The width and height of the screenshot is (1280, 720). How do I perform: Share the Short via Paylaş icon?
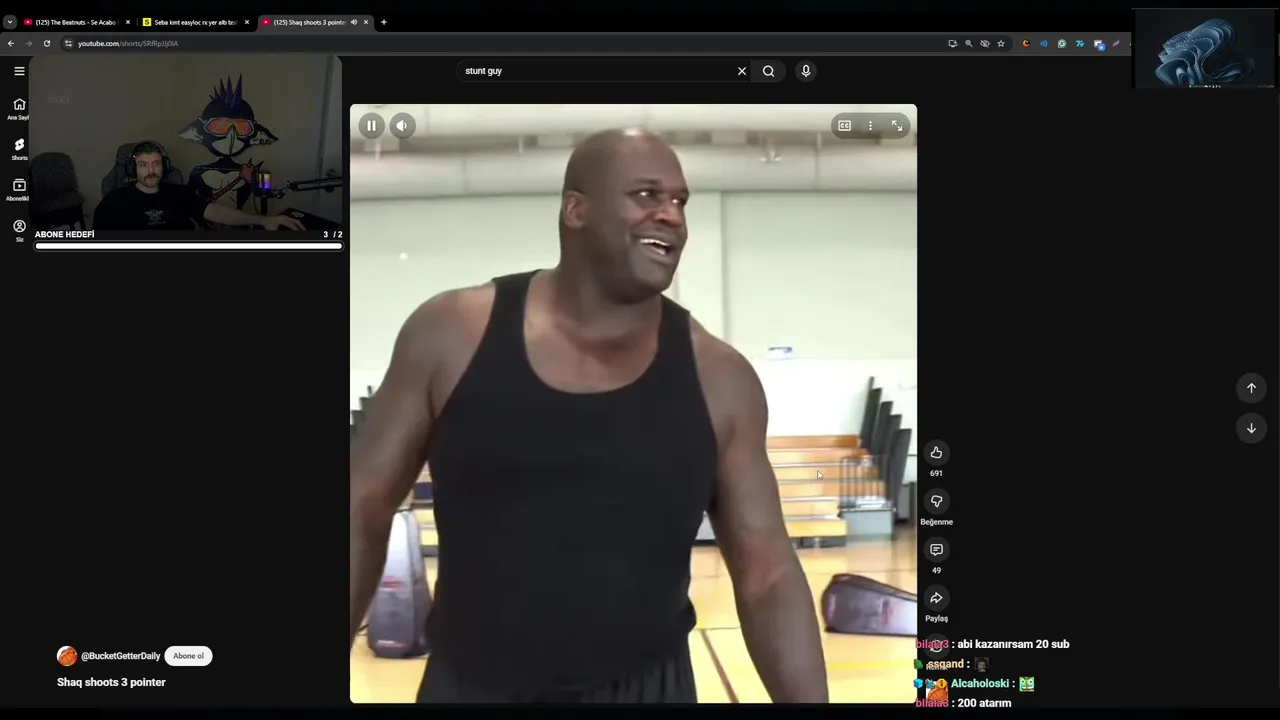[936, 598]
